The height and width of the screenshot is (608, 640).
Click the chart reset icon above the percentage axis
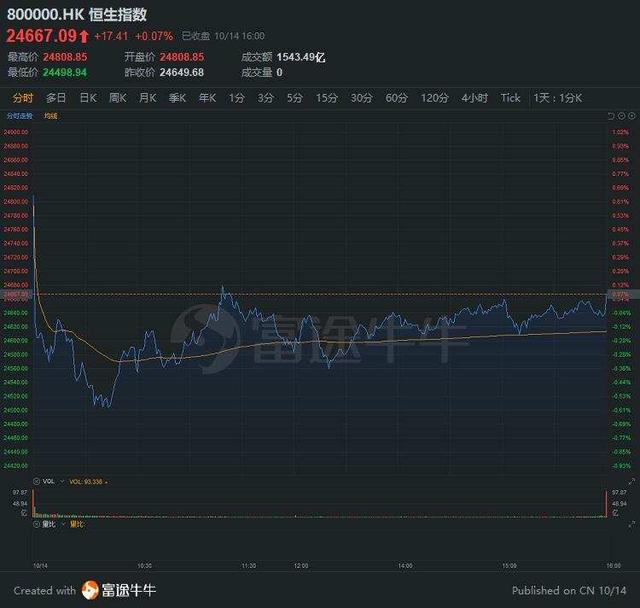click(611, 116)
